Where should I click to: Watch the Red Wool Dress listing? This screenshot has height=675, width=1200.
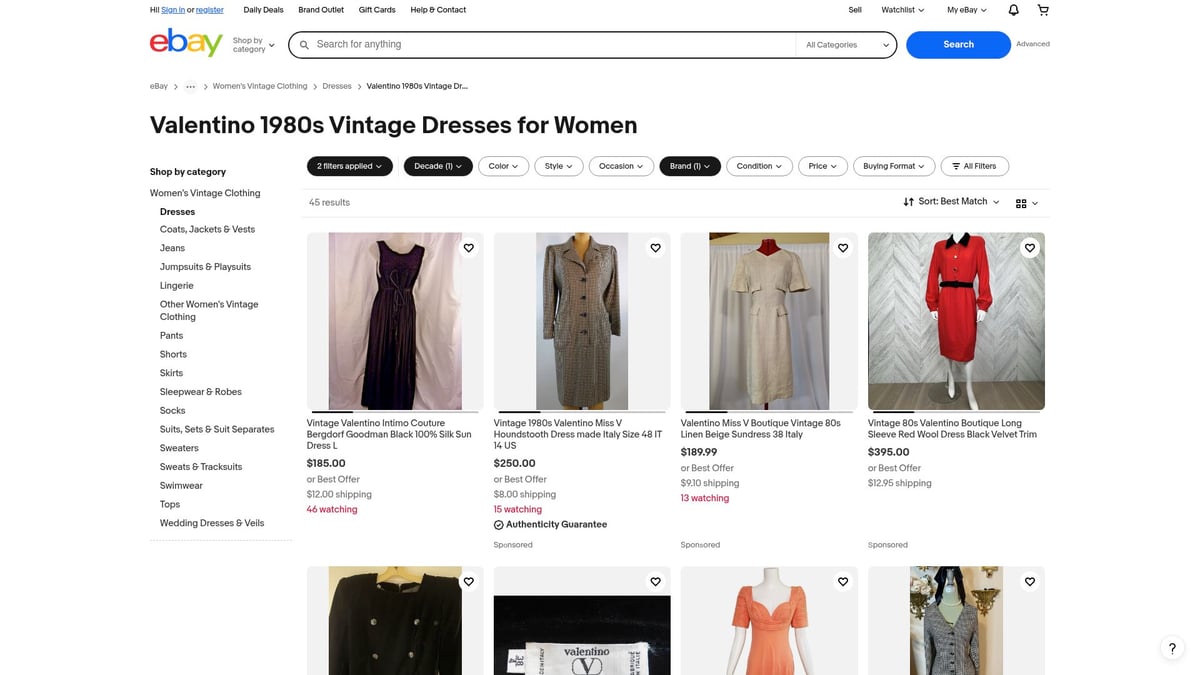(1029, 248)
